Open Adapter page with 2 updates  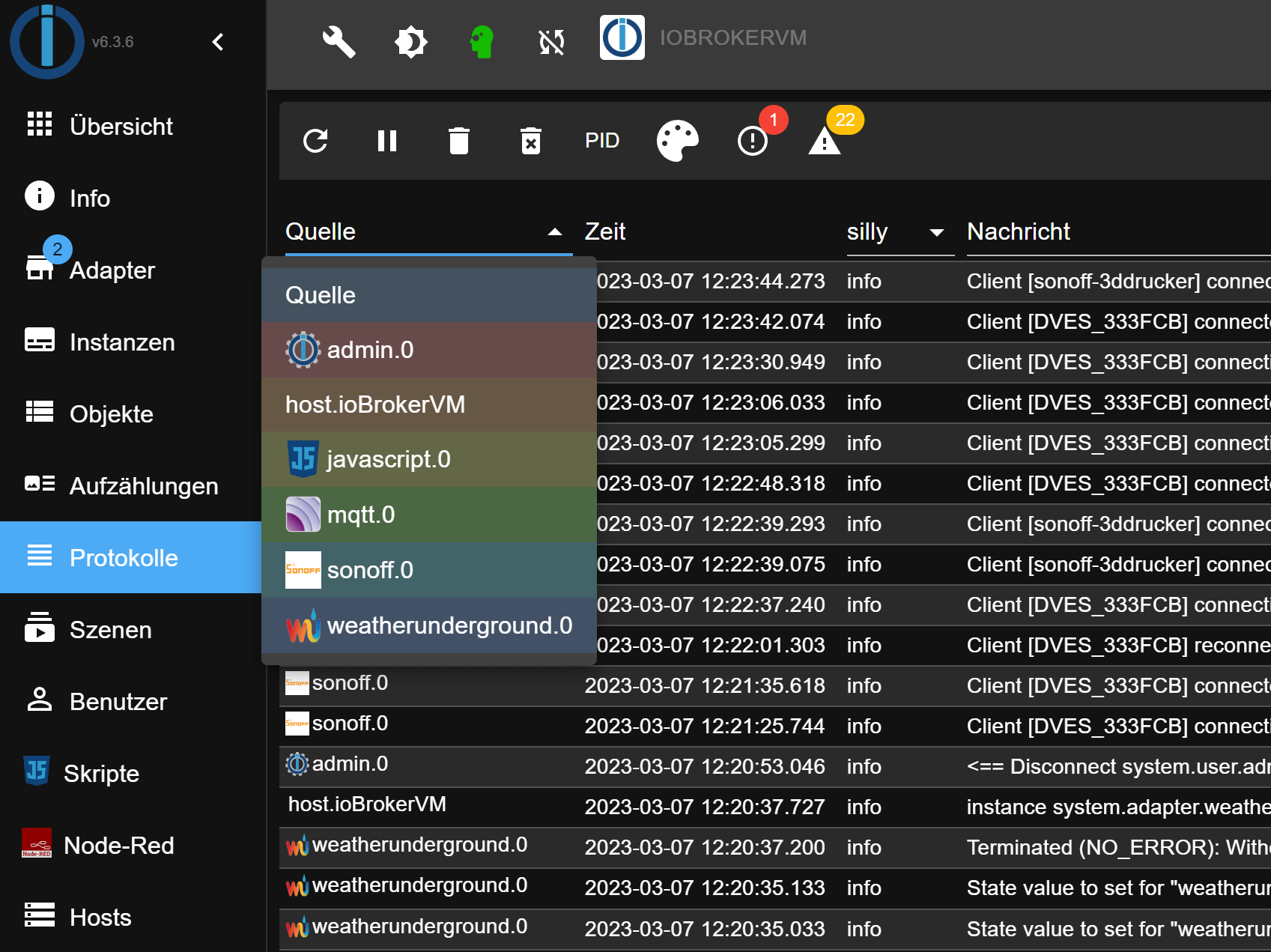tap(131, 270)
